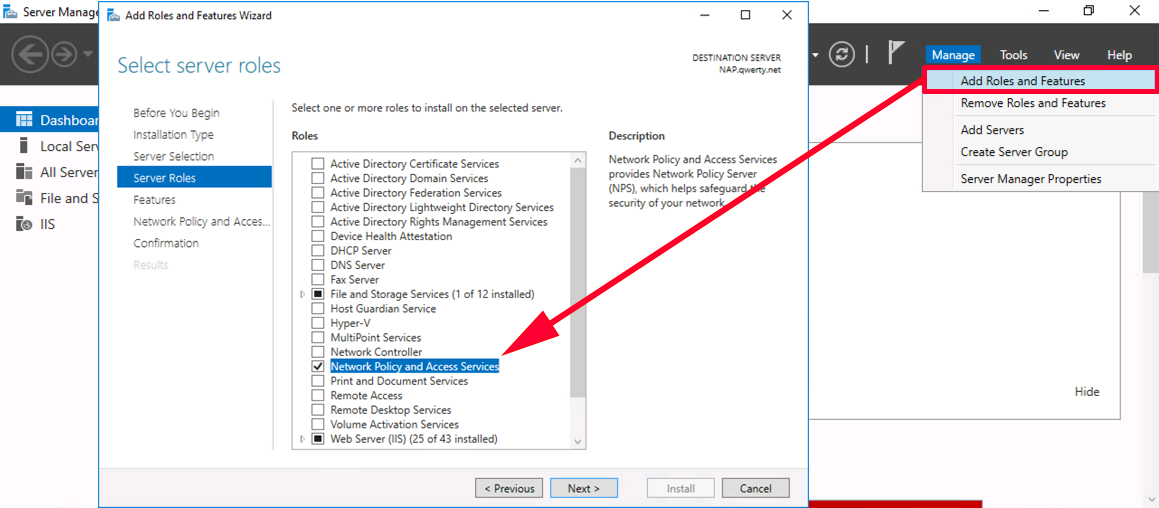Click the Server Manager back navigation arrow
Image resolution: width=1159 pixels, height=508 pixels.
click(x=30, y=54)
